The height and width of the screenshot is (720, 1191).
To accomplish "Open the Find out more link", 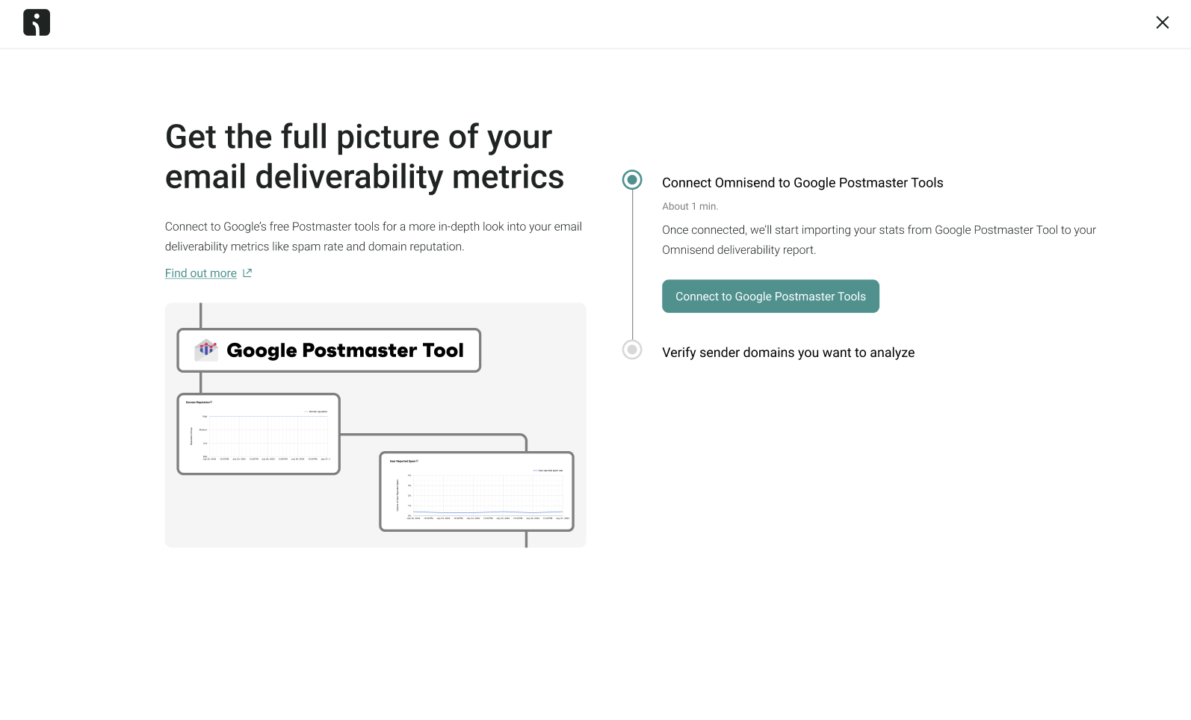I will (x=201, y=273).
